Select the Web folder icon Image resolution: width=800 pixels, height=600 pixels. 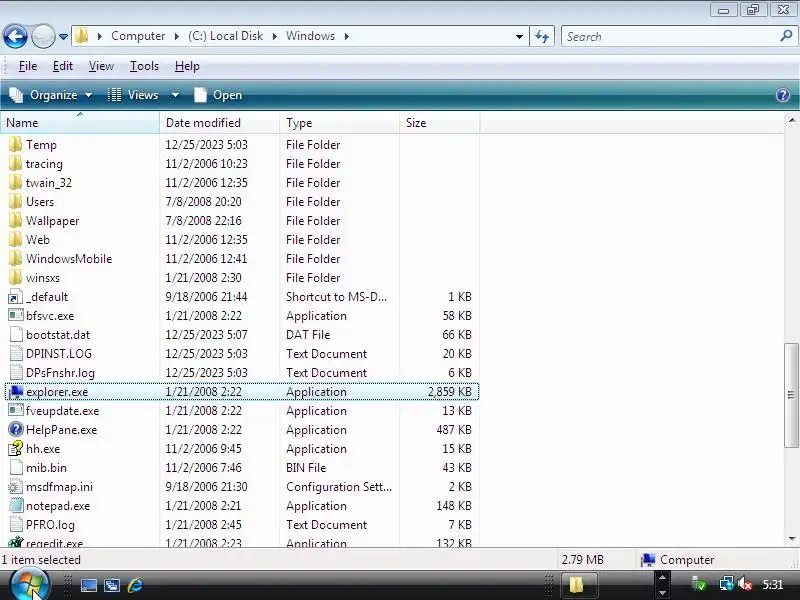pos(16,239)
